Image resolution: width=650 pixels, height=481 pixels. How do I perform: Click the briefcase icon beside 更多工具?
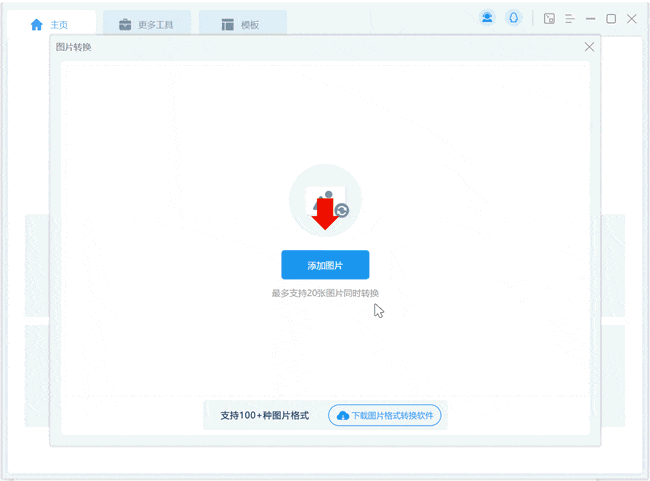(x=125, y=24)
